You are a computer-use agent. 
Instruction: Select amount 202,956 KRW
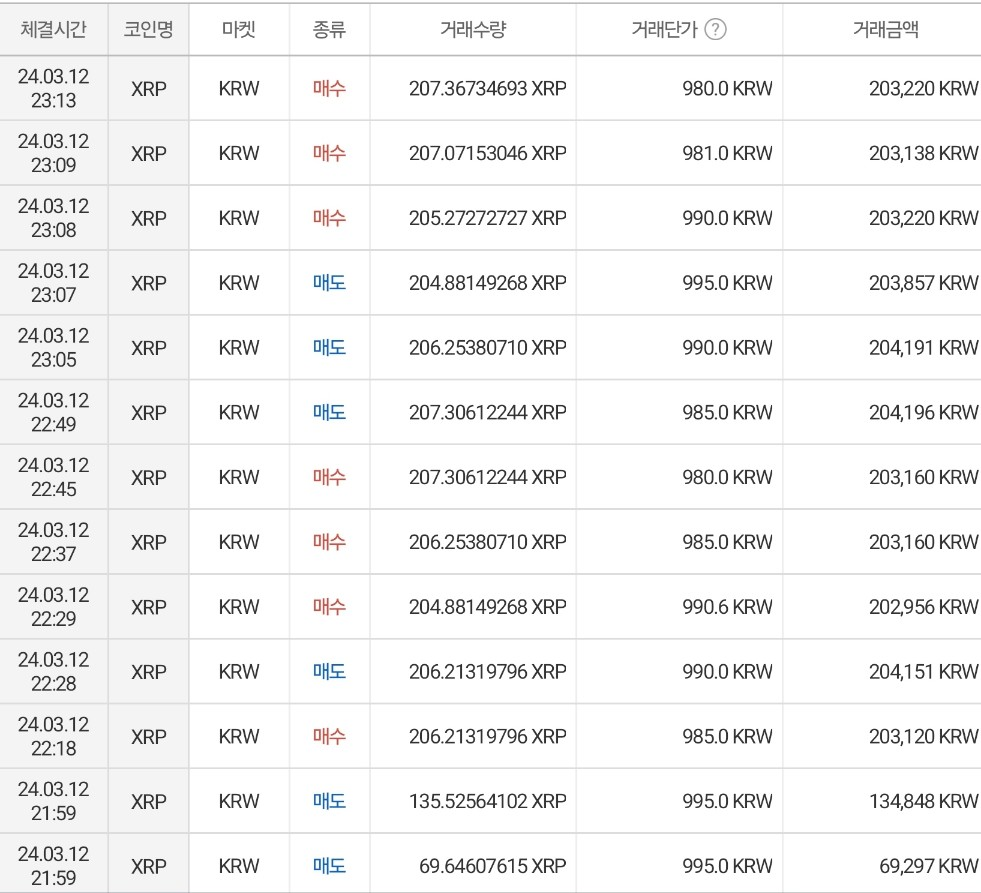[923, 606]
